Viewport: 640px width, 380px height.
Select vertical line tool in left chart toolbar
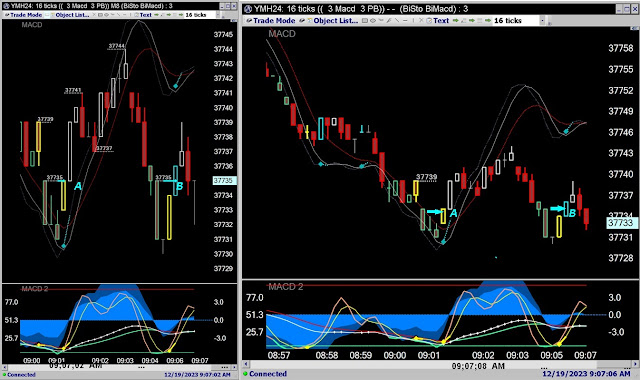pos(130,15)
